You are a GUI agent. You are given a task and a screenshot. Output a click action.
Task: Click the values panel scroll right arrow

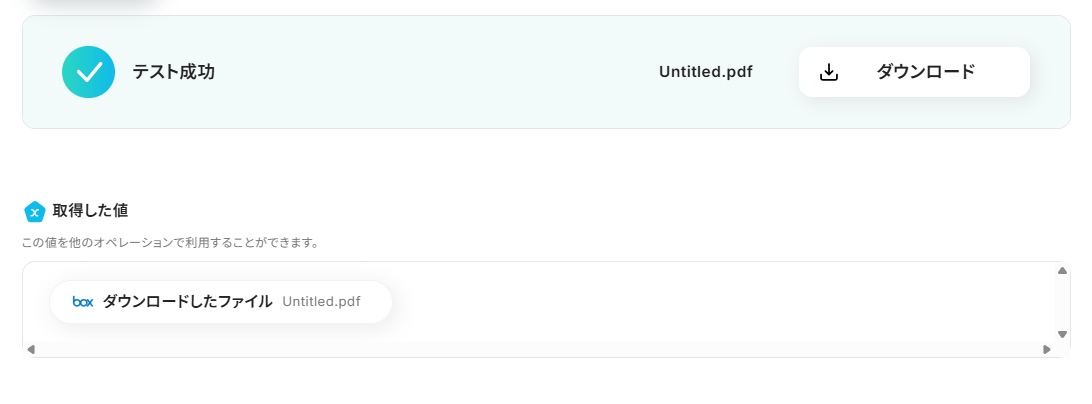coord(1047,349)
